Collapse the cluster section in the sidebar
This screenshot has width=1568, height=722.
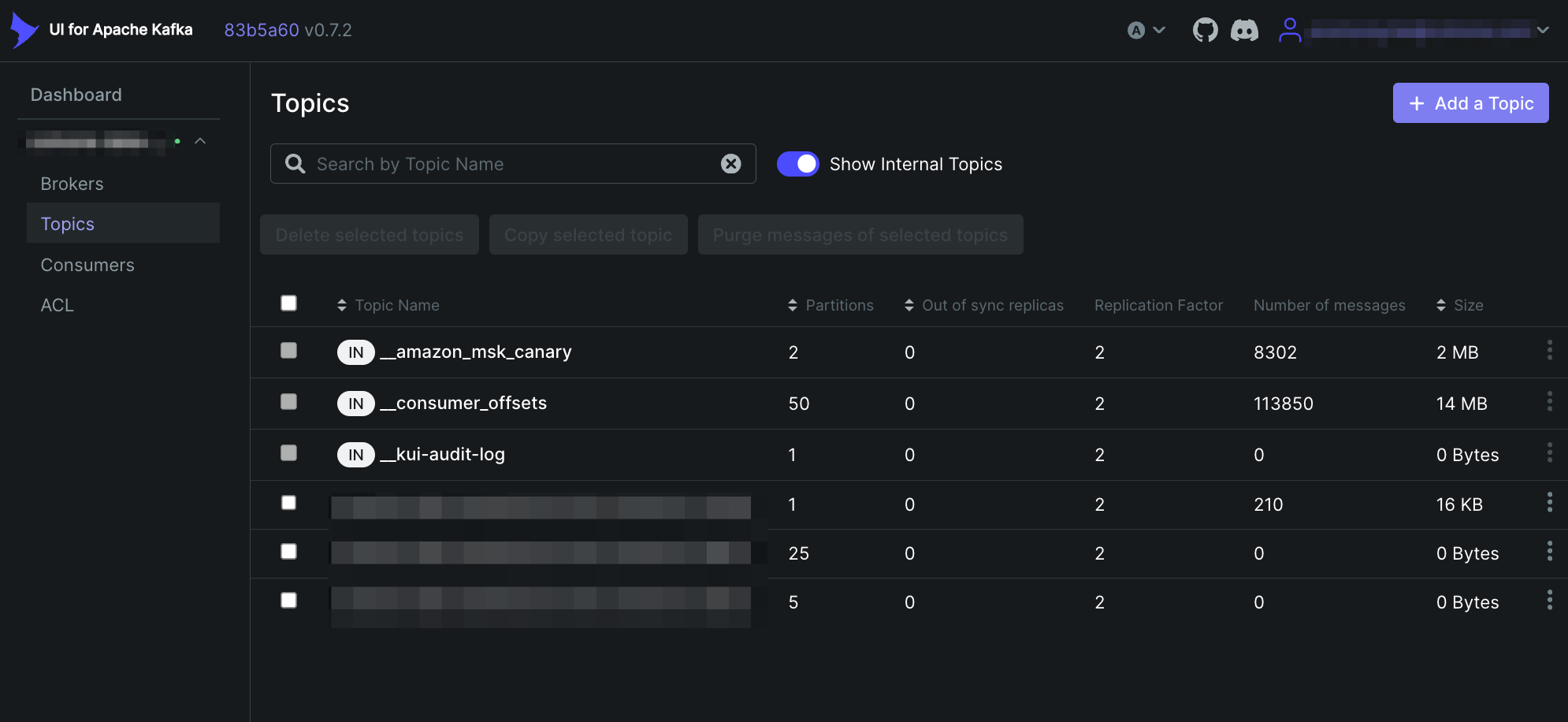click(201, 141)
